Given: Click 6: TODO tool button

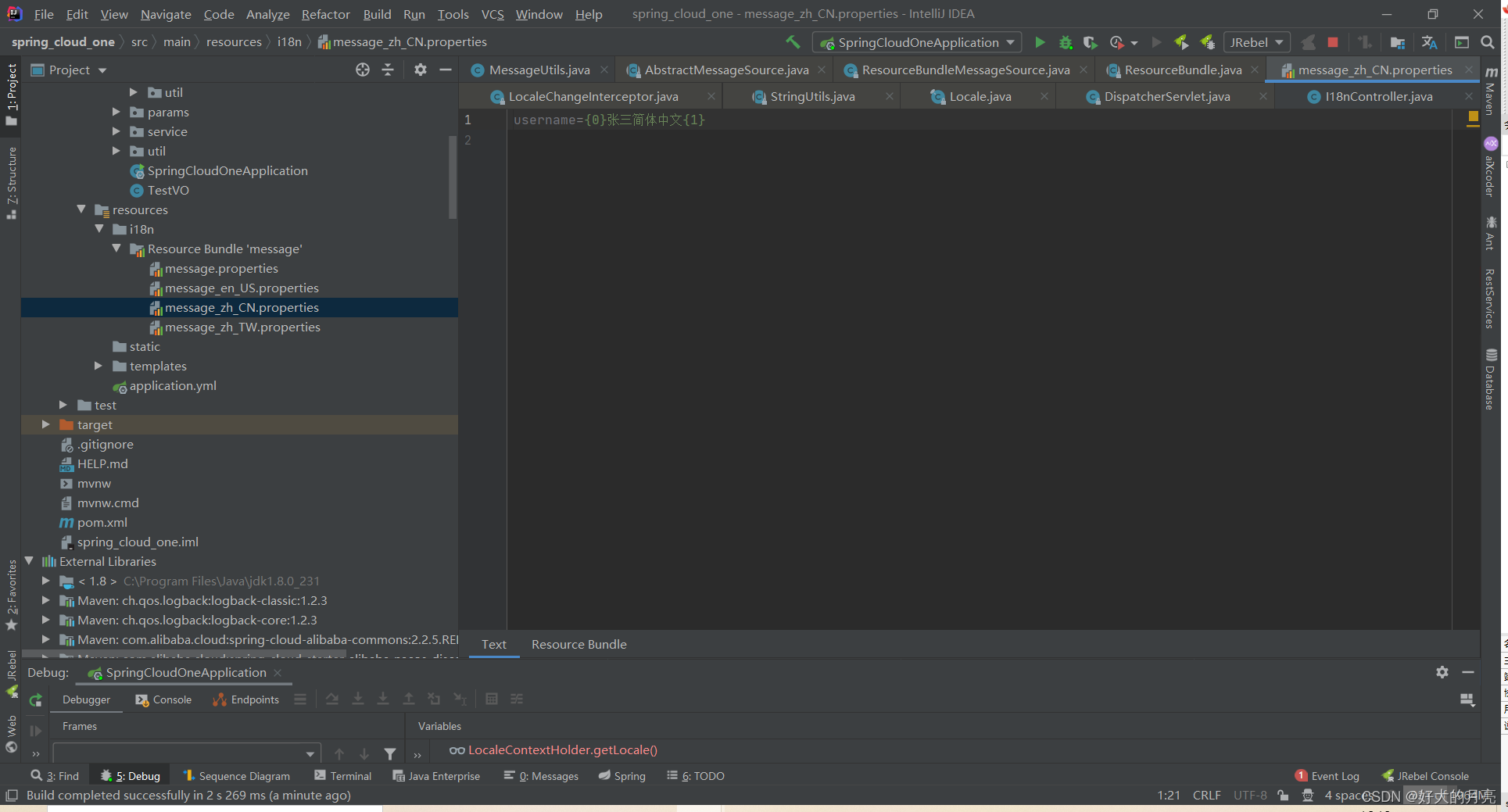Looking at the screenshot, I should click(695, 776).
